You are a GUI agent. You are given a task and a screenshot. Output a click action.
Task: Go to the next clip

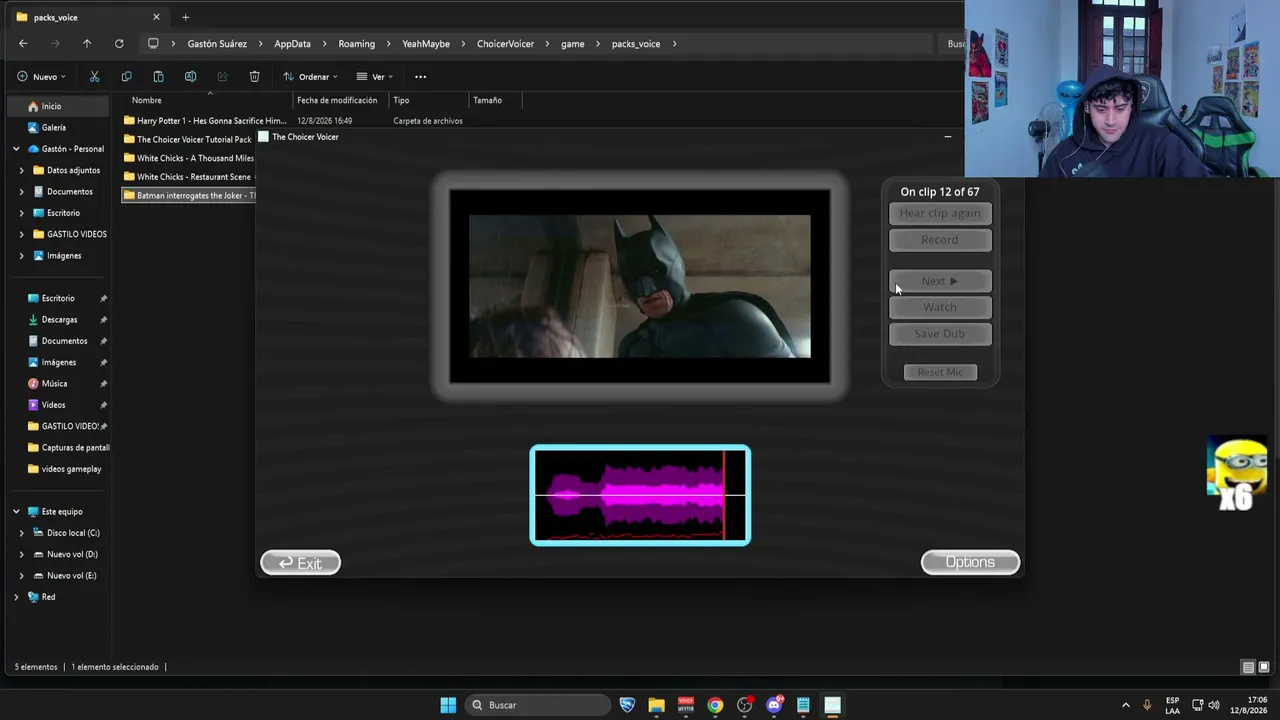940,281
